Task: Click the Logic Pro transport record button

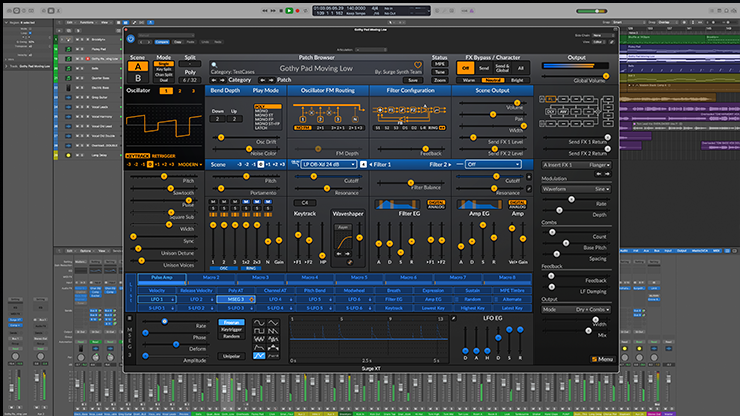Action: (297, 10)
